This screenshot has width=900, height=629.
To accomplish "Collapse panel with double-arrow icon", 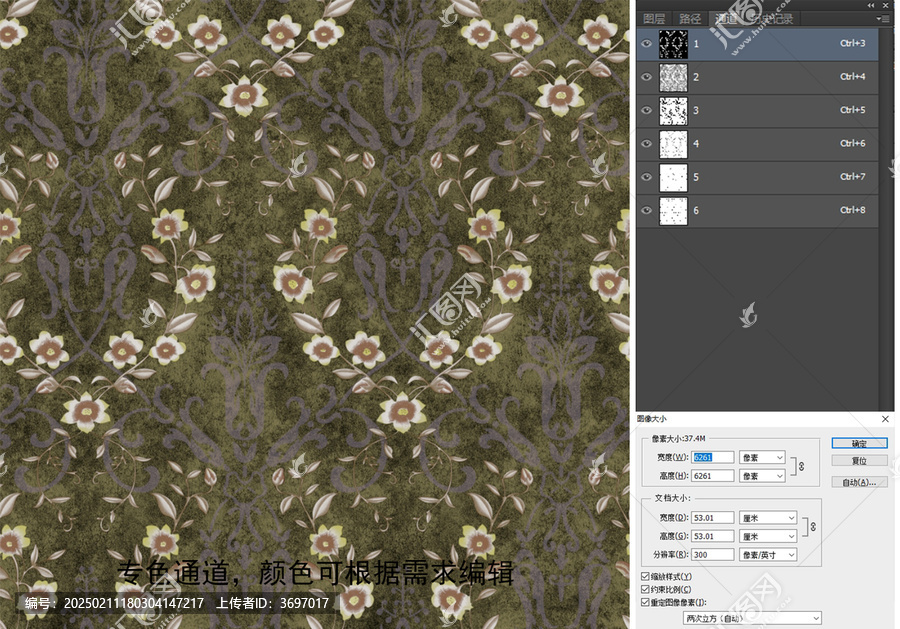I will coord(871,5).
